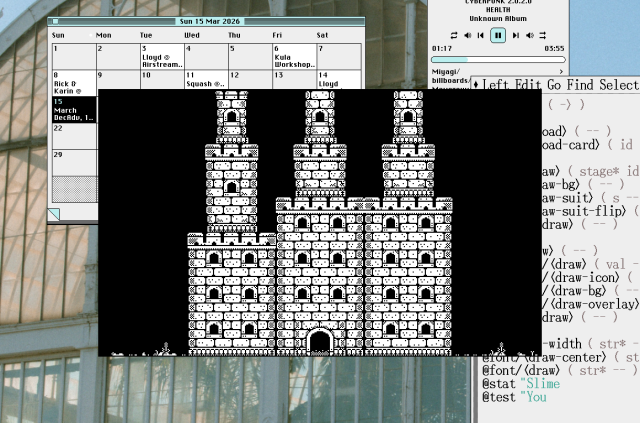
Task: Click the aw-suit-flip> line in the editor
Action: click(591, 212)
